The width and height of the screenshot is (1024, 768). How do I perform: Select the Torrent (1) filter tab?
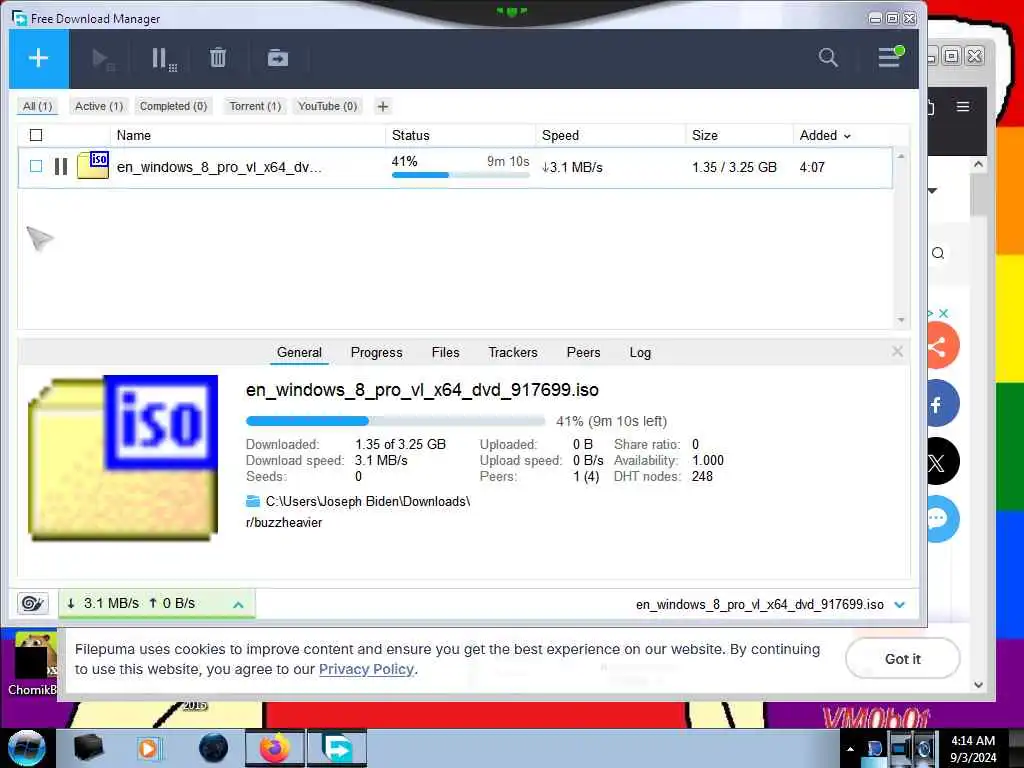[x=255, y=106]
